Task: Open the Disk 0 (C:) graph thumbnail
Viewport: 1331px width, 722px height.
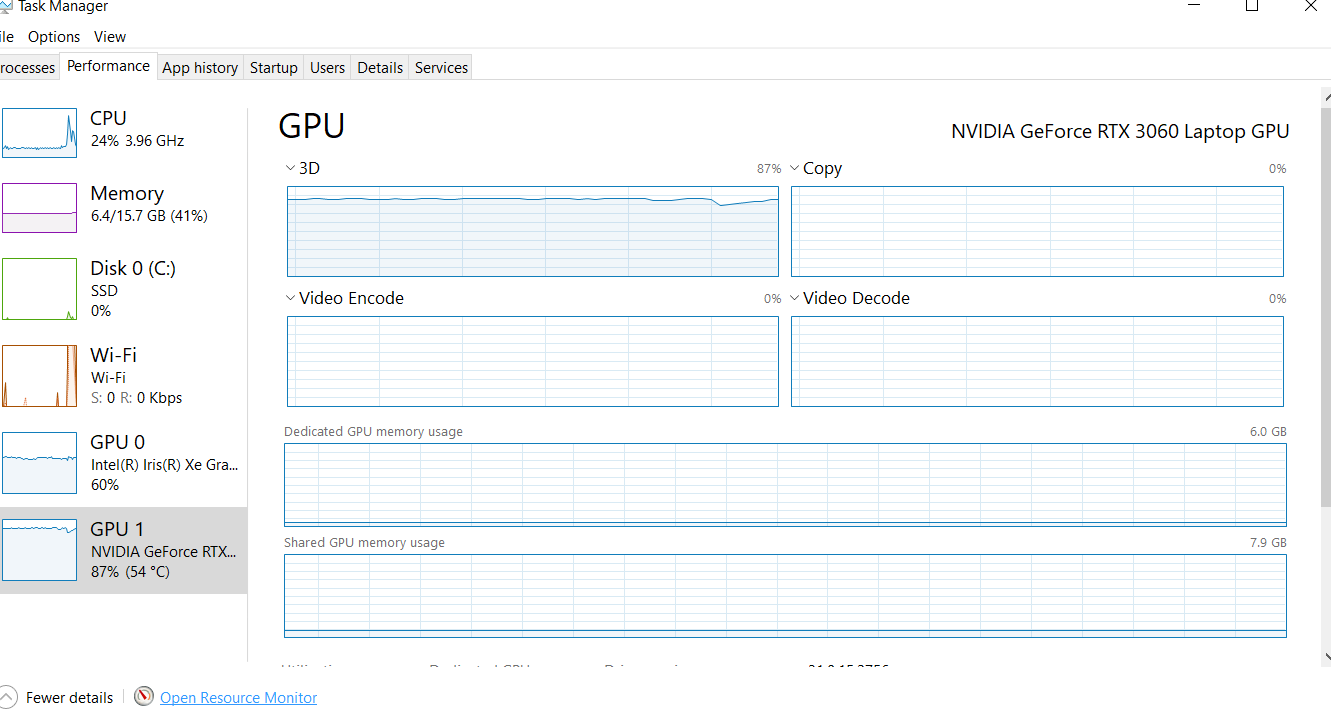Action: (40, 289)
